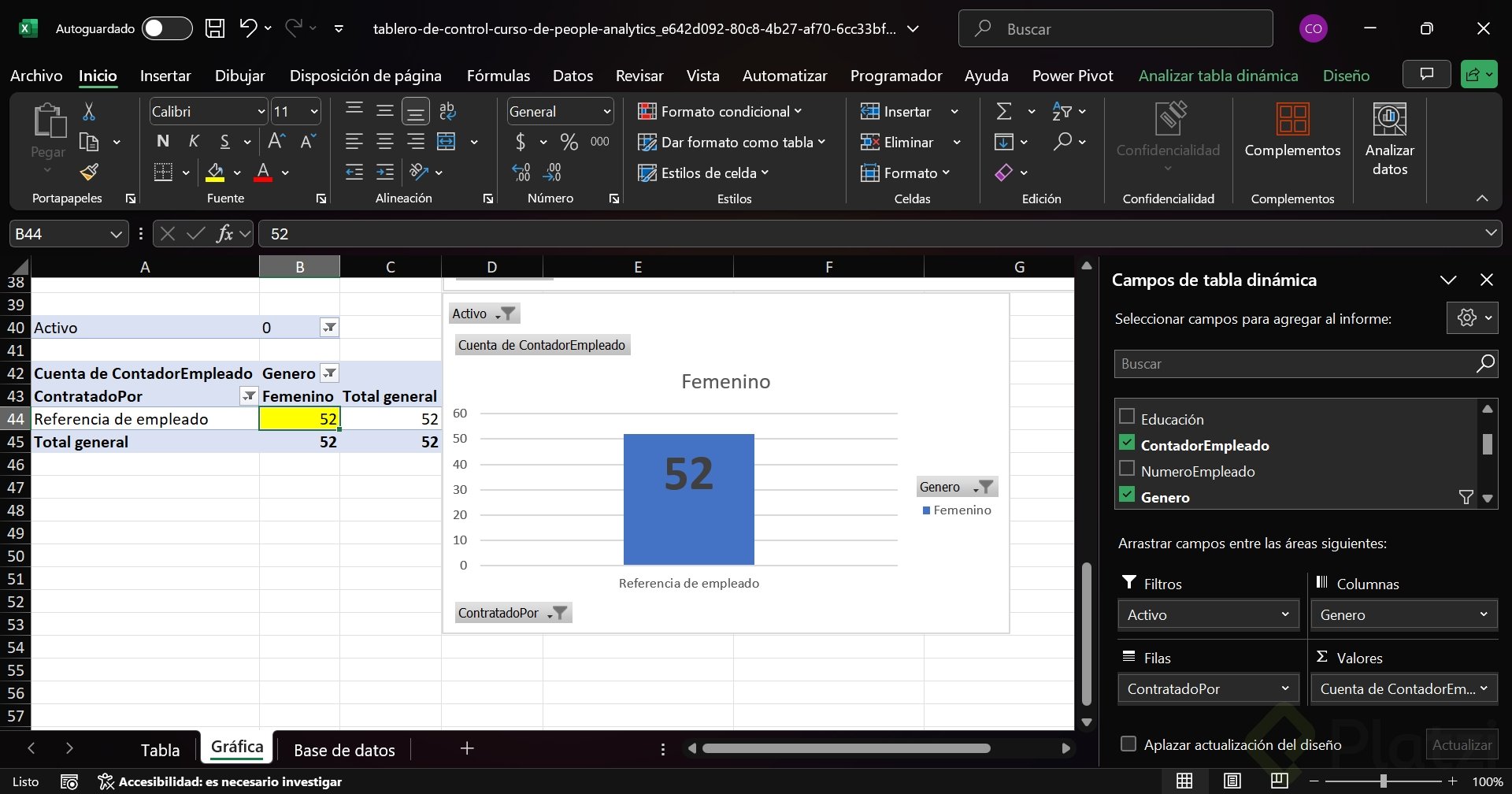Click the AutoSum sigma icon

1004,112
